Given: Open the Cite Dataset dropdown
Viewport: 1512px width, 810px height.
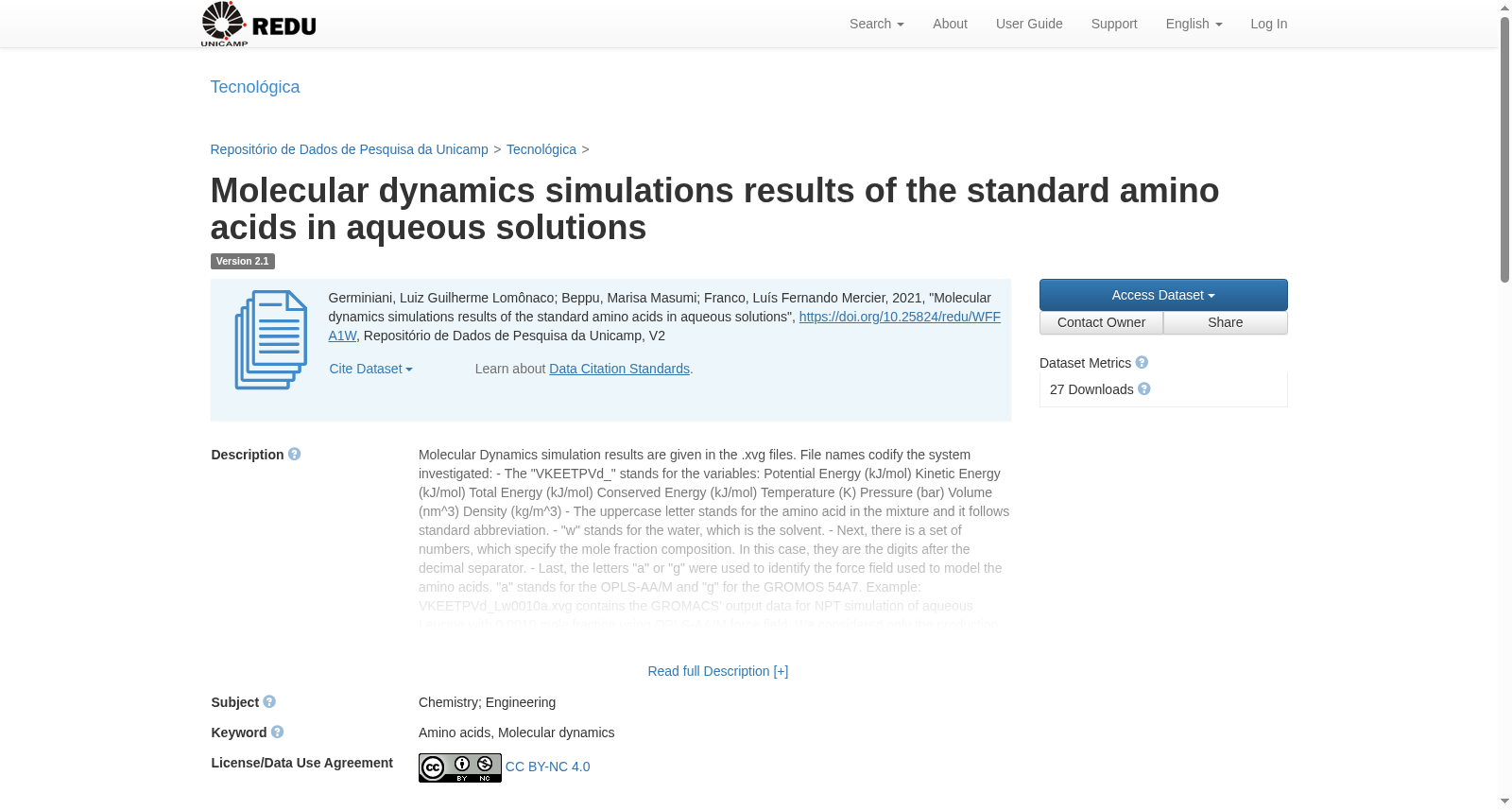Looking at the screenshot, I should click(x=370, y=369).
